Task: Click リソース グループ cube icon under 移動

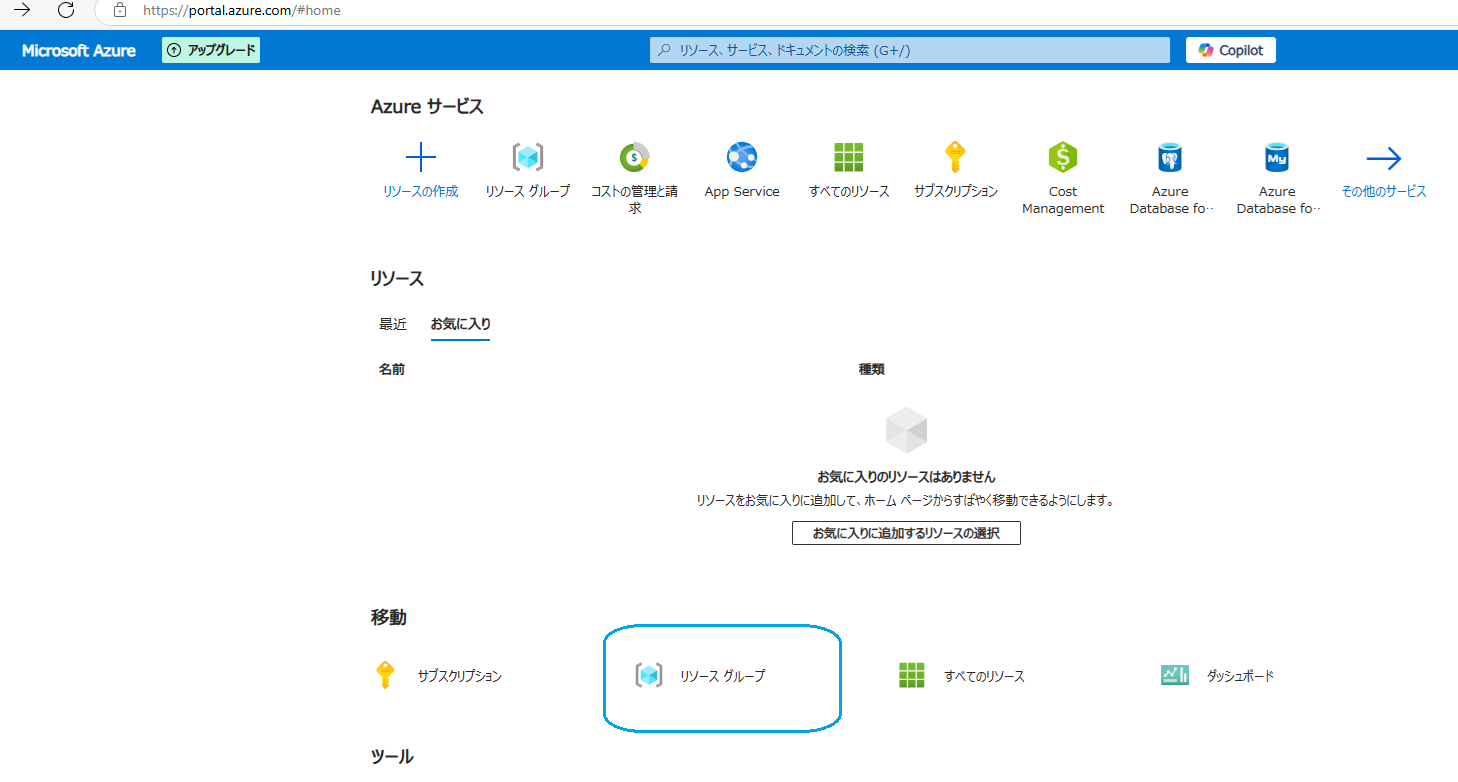Action: pyautogui.click(x=649, y=676)
